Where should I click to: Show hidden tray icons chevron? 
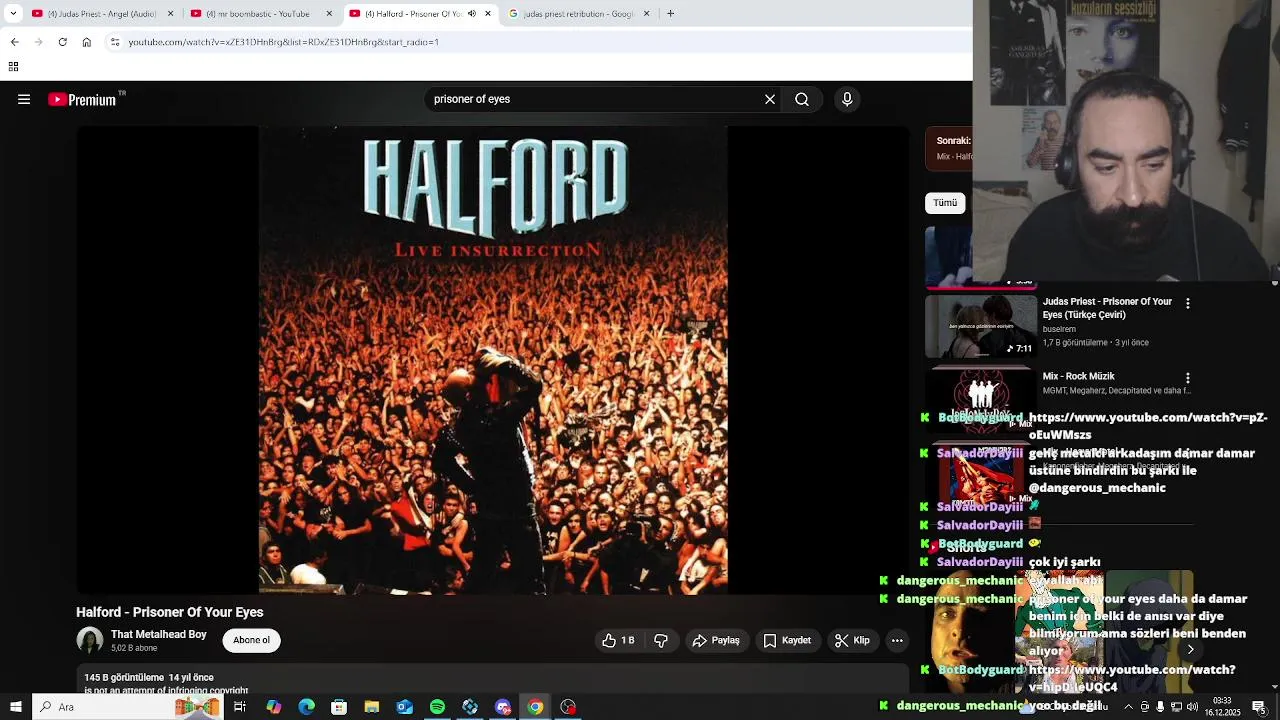(x=1128, y=707)
